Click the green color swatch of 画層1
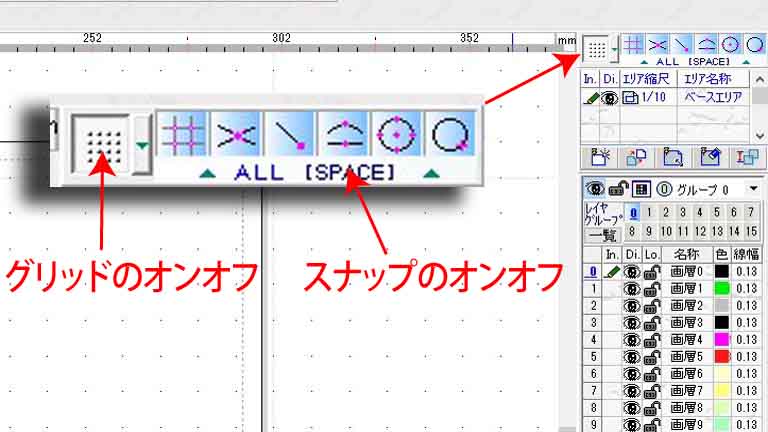The width and height of the screenshot is (768, 432). pyautogui.click(x=722, y=288)
